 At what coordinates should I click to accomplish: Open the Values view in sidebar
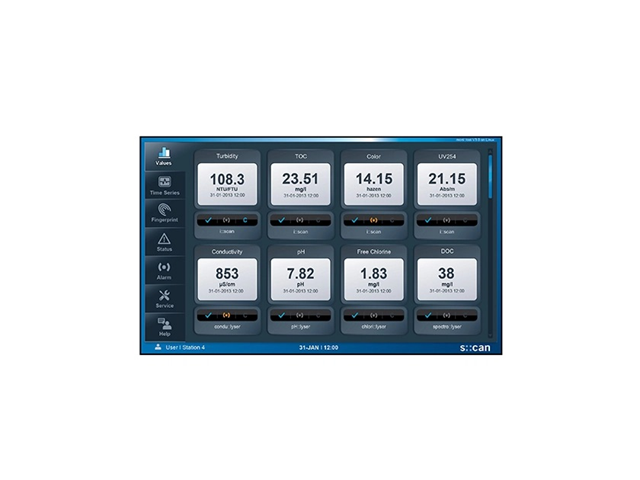click(163, 156)
